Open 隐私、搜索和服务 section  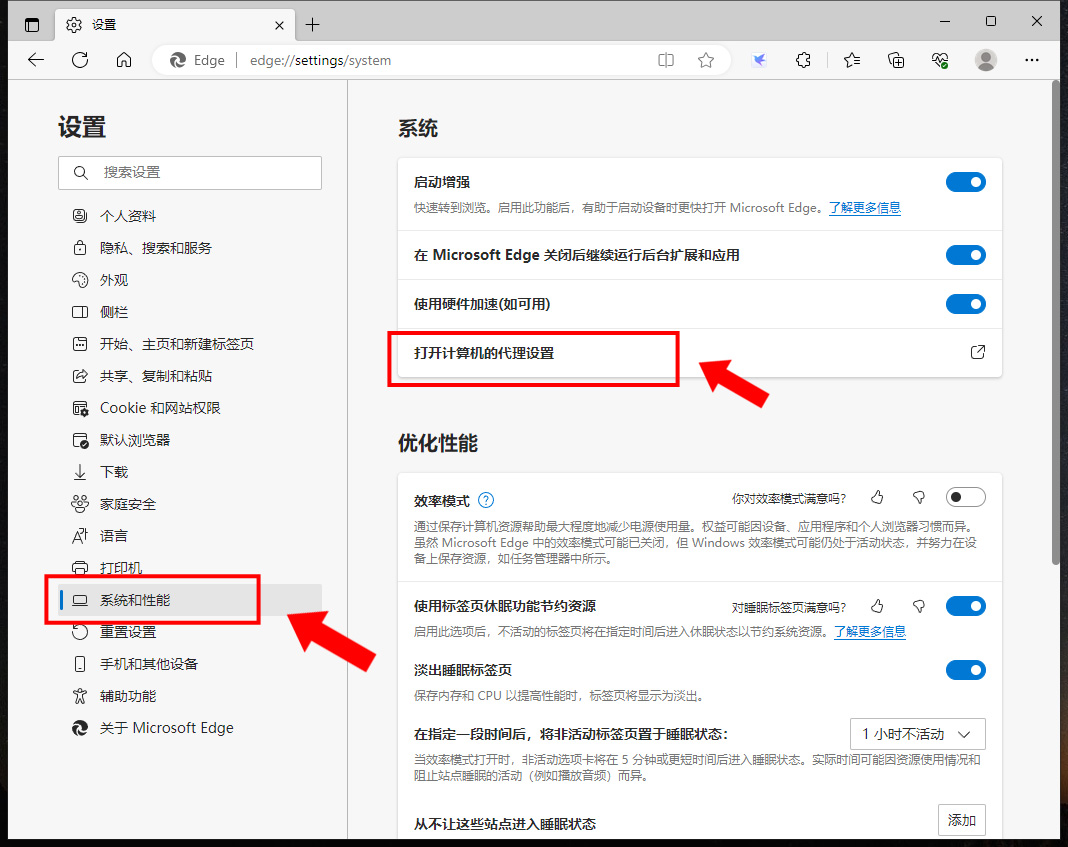pyautogui.click(x=189, y=248)
